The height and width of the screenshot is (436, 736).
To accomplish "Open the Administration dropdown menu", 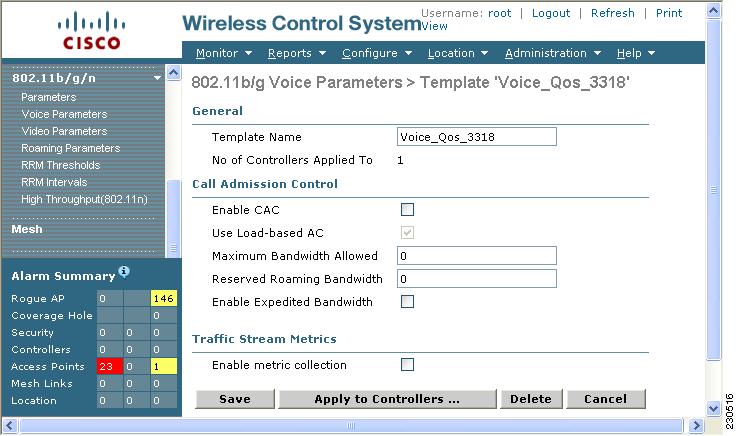I will tap(553, 53).
